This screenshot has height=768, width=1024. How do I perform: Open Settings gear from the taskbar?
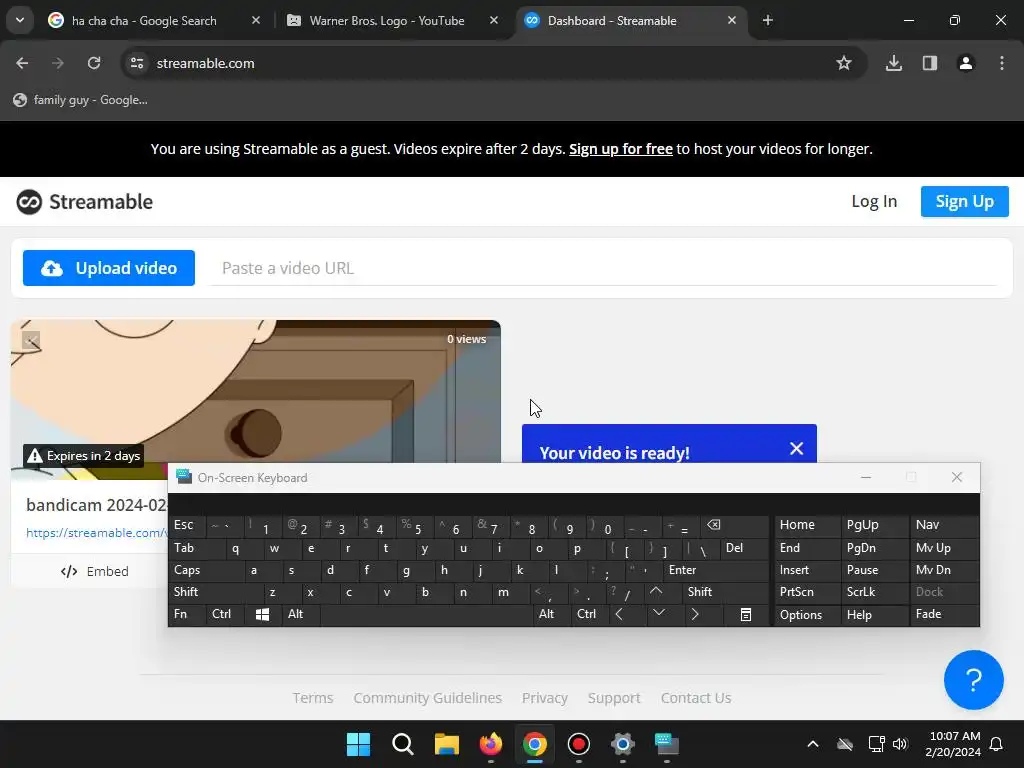point(622,744)
